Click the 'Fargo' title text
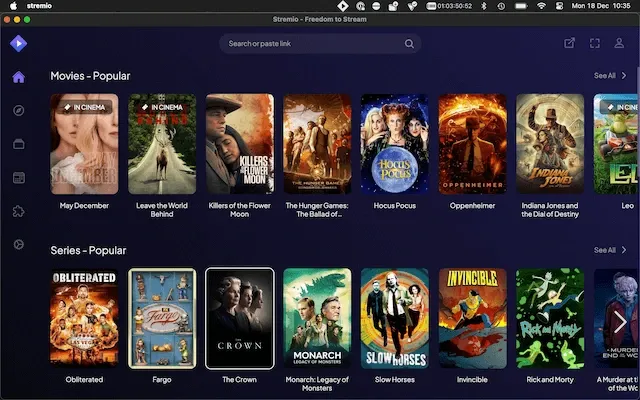640x400 pixels. (x=162, y=380)
